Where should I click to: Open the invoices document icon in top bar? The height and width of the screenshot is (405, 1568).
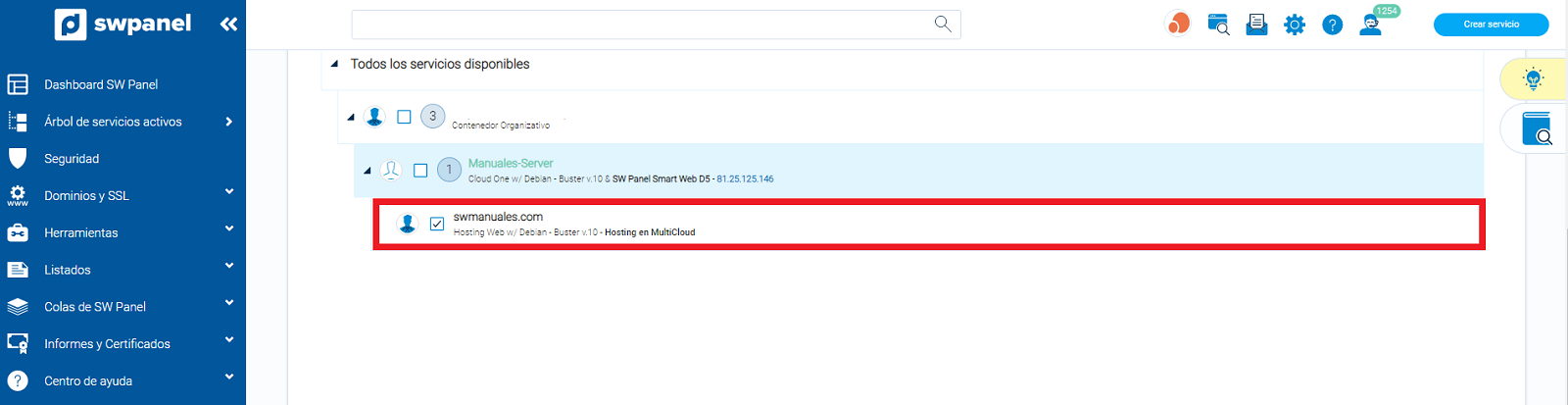(1256, 25)
